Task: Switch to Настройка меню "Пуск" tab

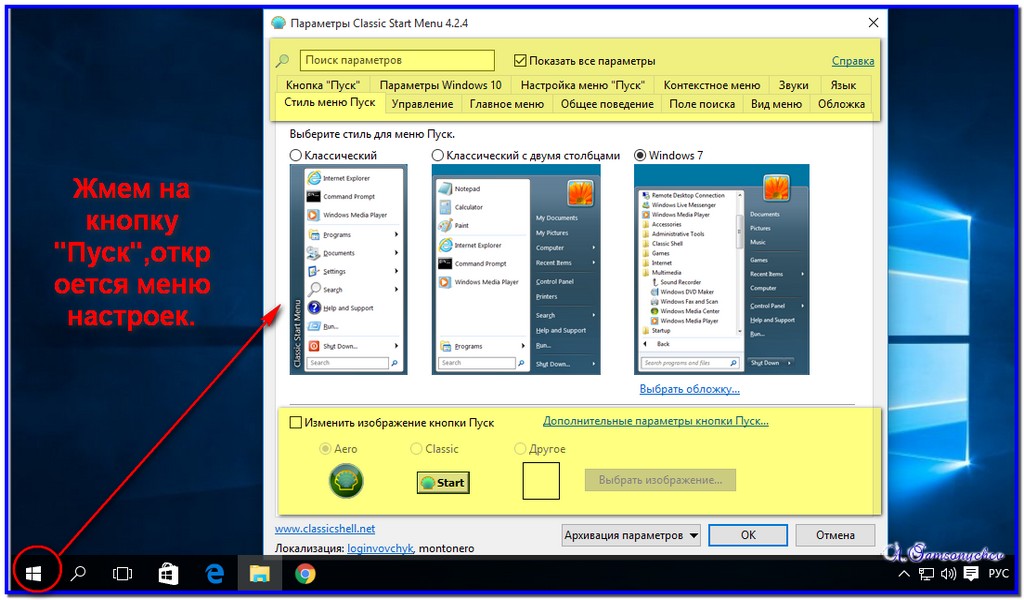Action: [583, 85]
